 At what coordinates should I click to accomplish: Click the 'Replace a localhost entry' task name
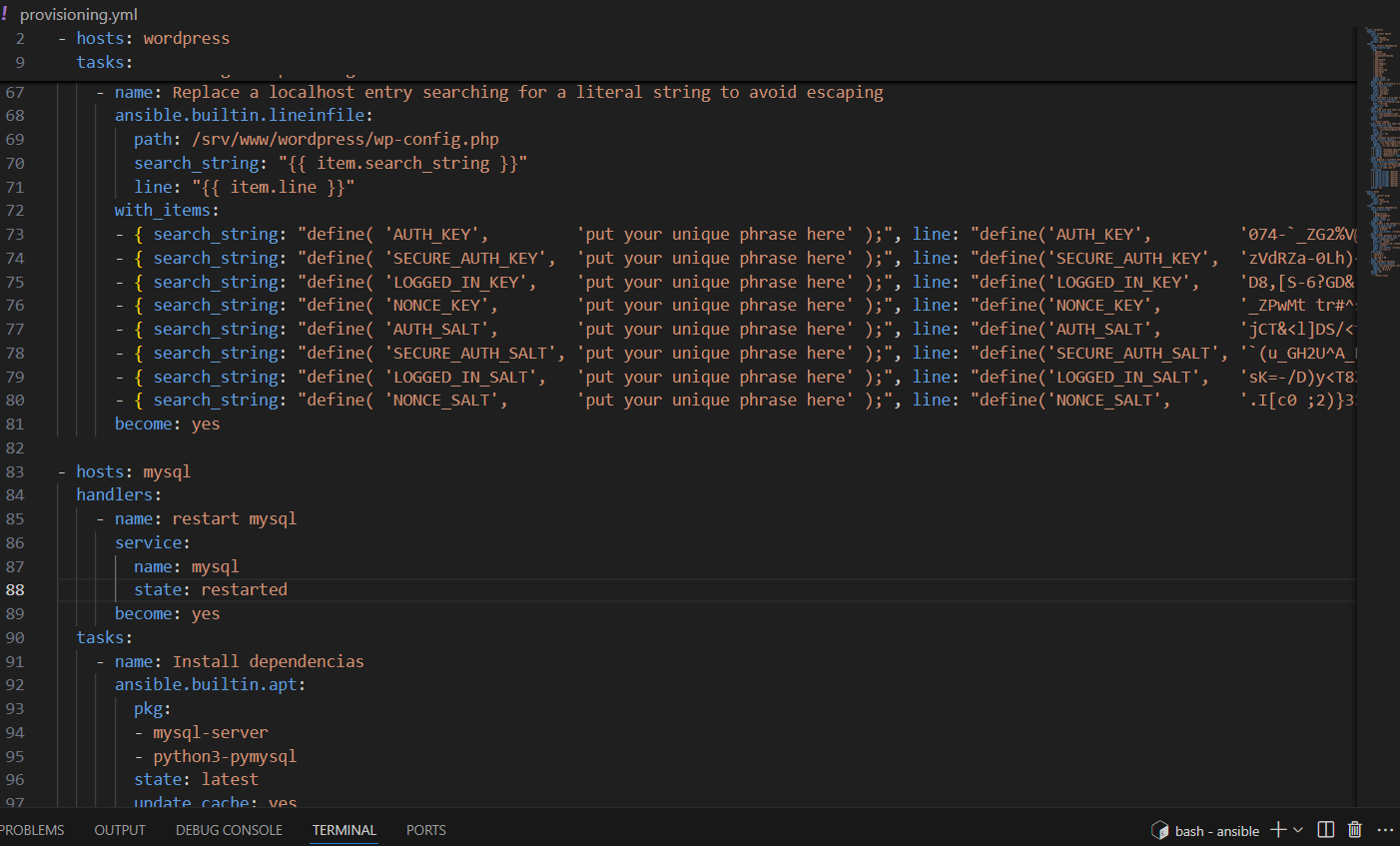point(527,92)
